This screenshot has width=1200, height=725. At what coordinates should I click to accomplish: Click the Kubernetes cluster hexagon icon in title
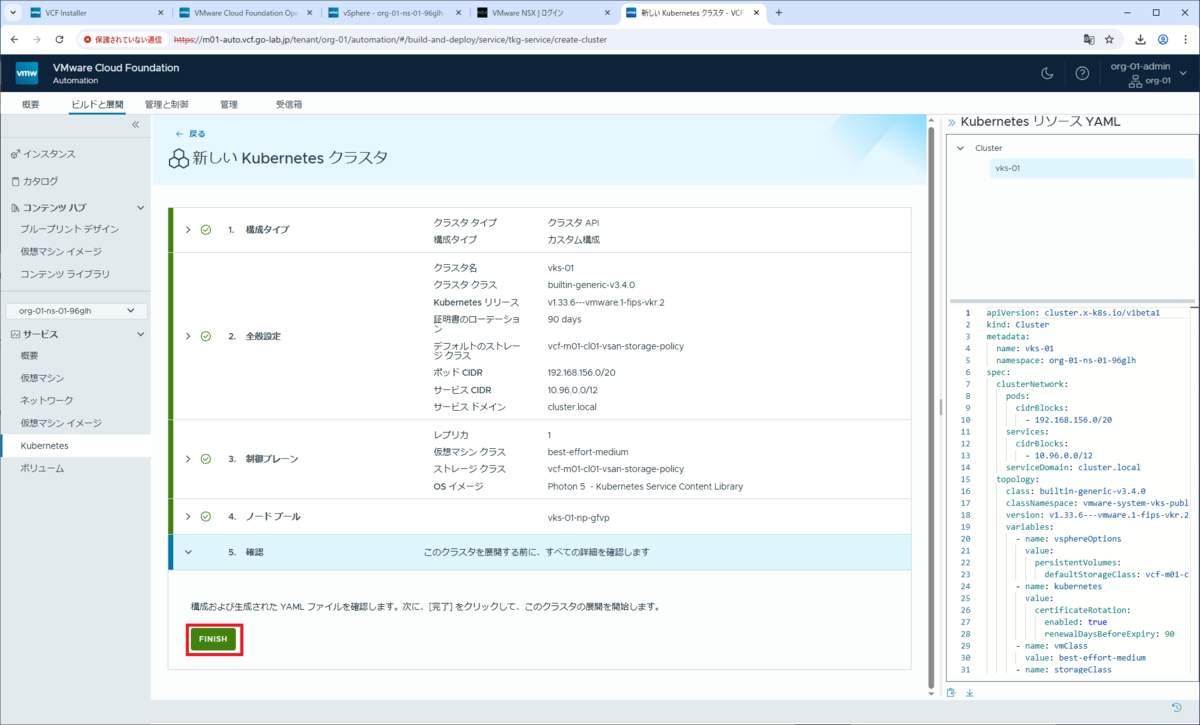179,159
